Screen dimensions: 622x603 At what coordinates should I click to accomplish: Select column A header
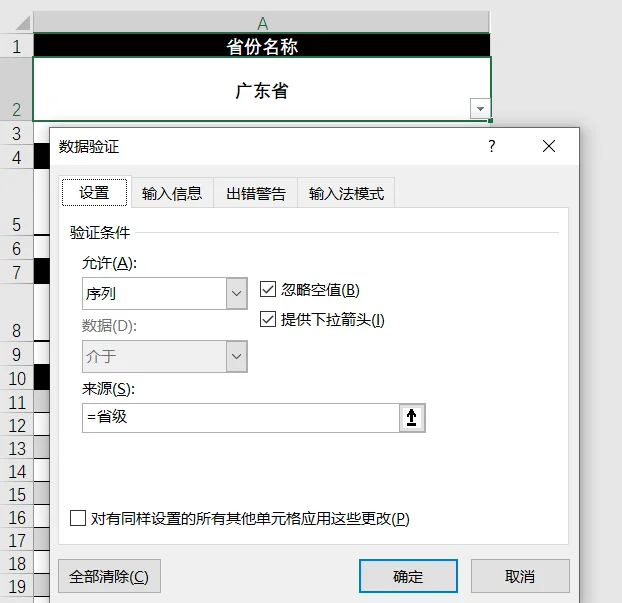262,23
